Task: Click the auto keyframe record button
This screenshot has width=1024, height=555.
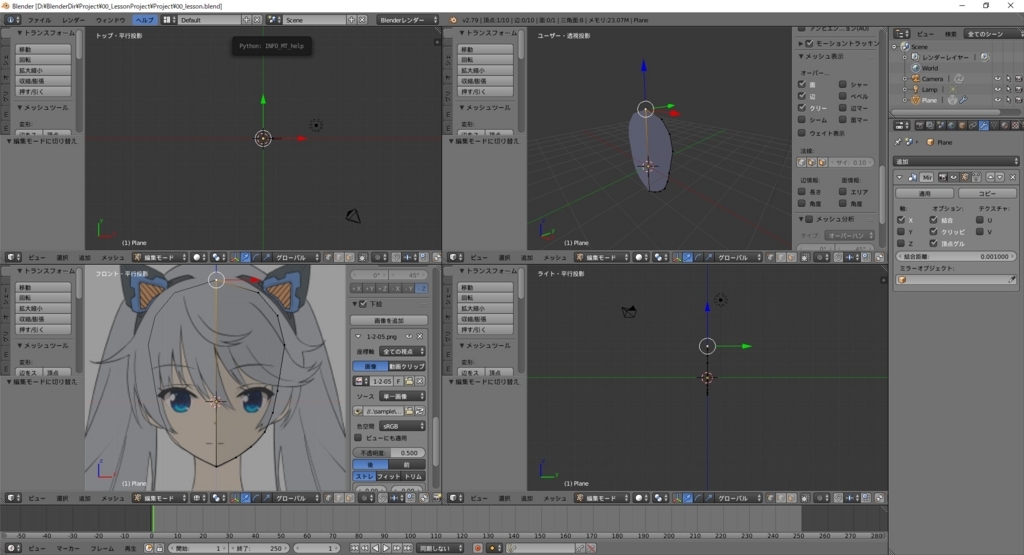Action: click(477, 548)
